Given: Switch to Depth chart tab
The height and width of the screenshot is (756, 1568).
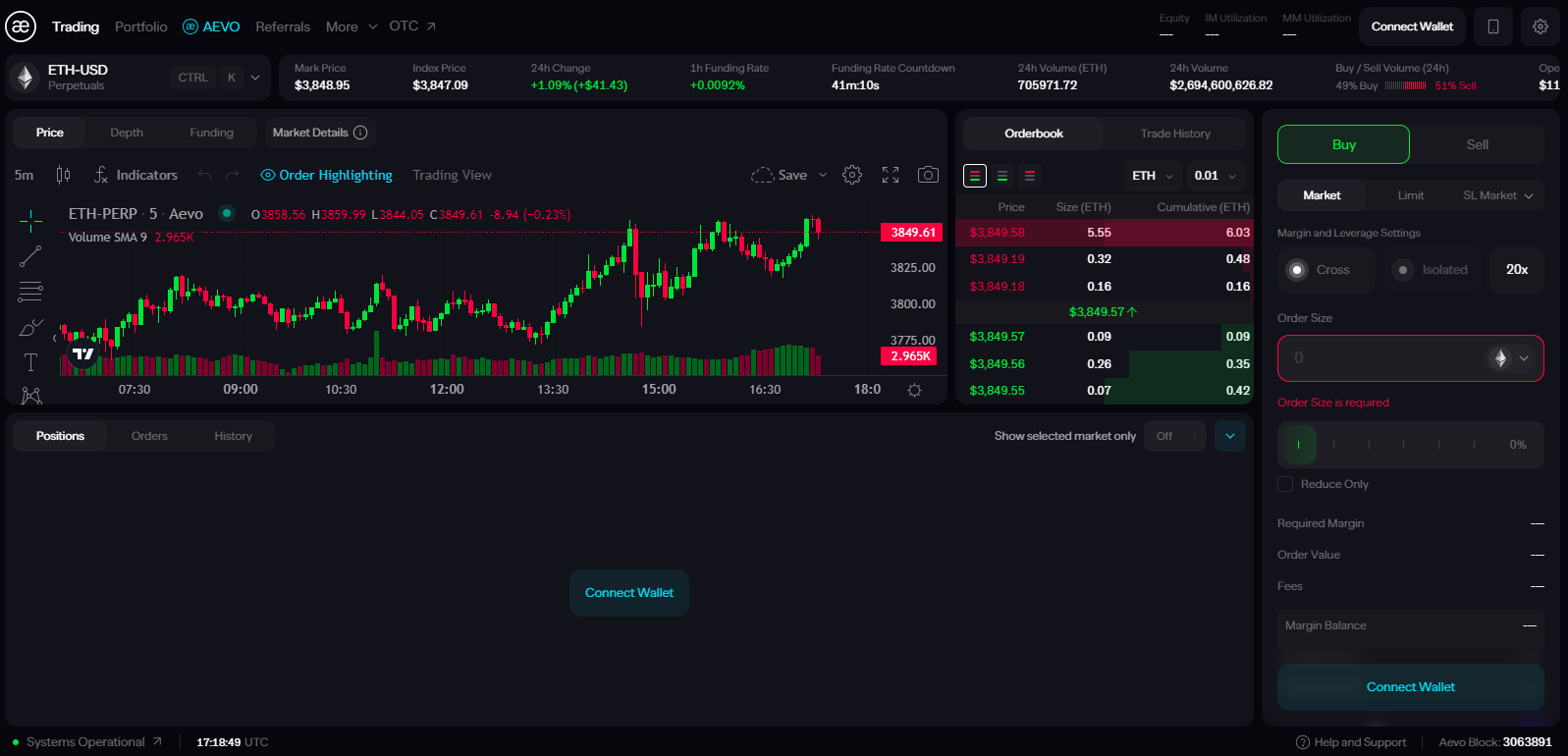Looking at the screenshot, I should 127,133.
